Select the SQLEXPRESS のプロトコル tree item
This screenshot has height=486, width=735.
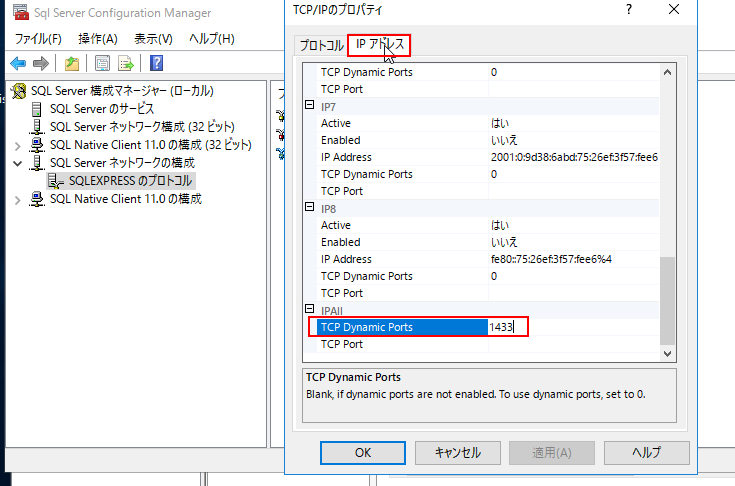click(x=130, y=180)
